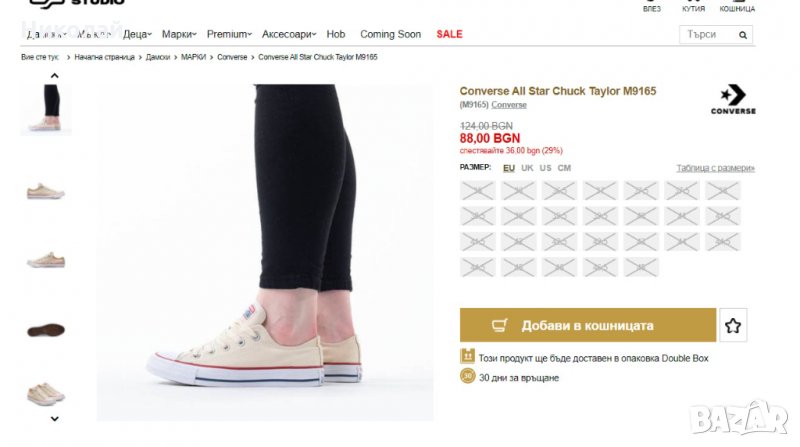Select the brown sole view thumbnail

pos(46,330)
